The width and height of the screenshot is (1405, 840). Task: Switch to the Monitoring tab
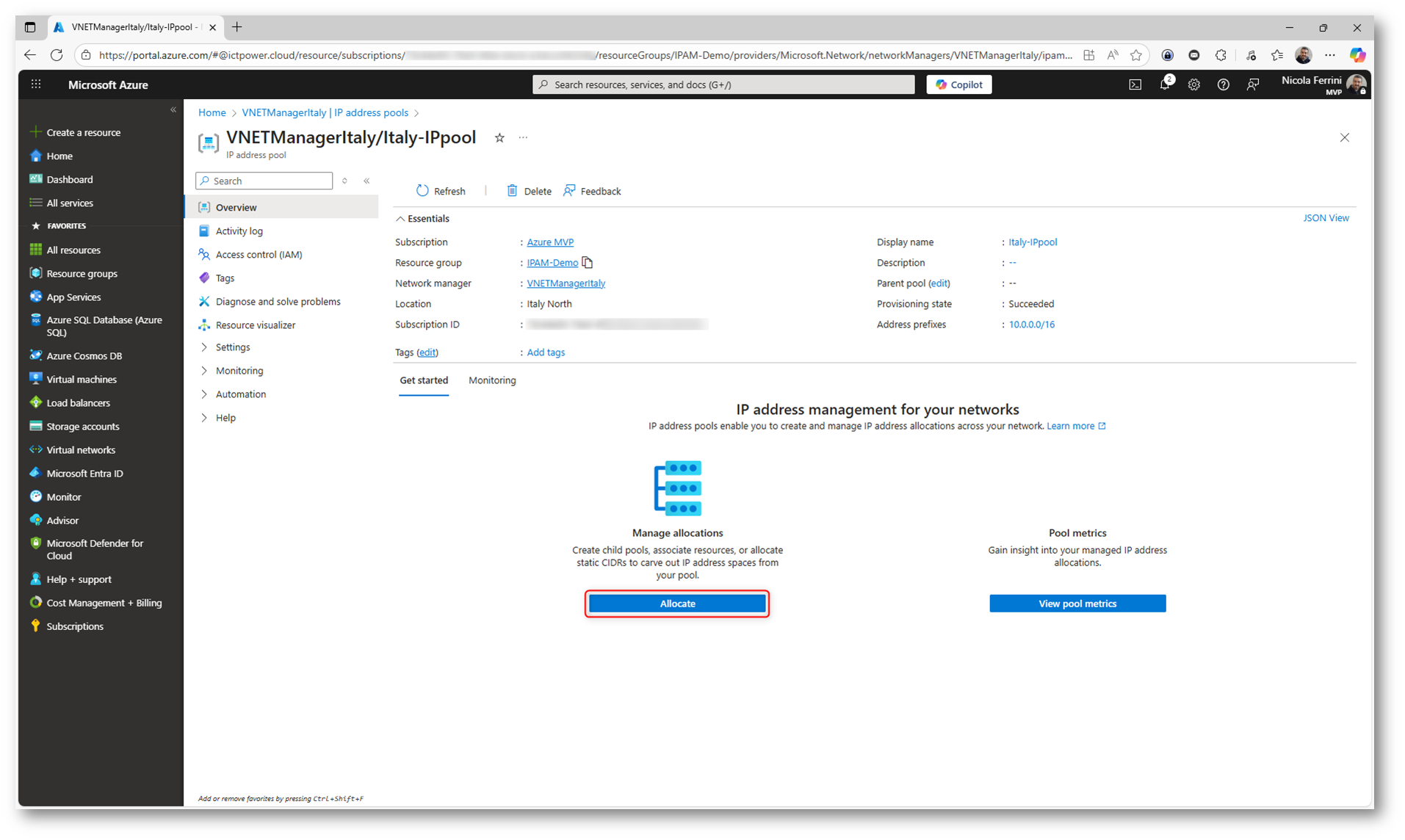click(x=492, y=380)
